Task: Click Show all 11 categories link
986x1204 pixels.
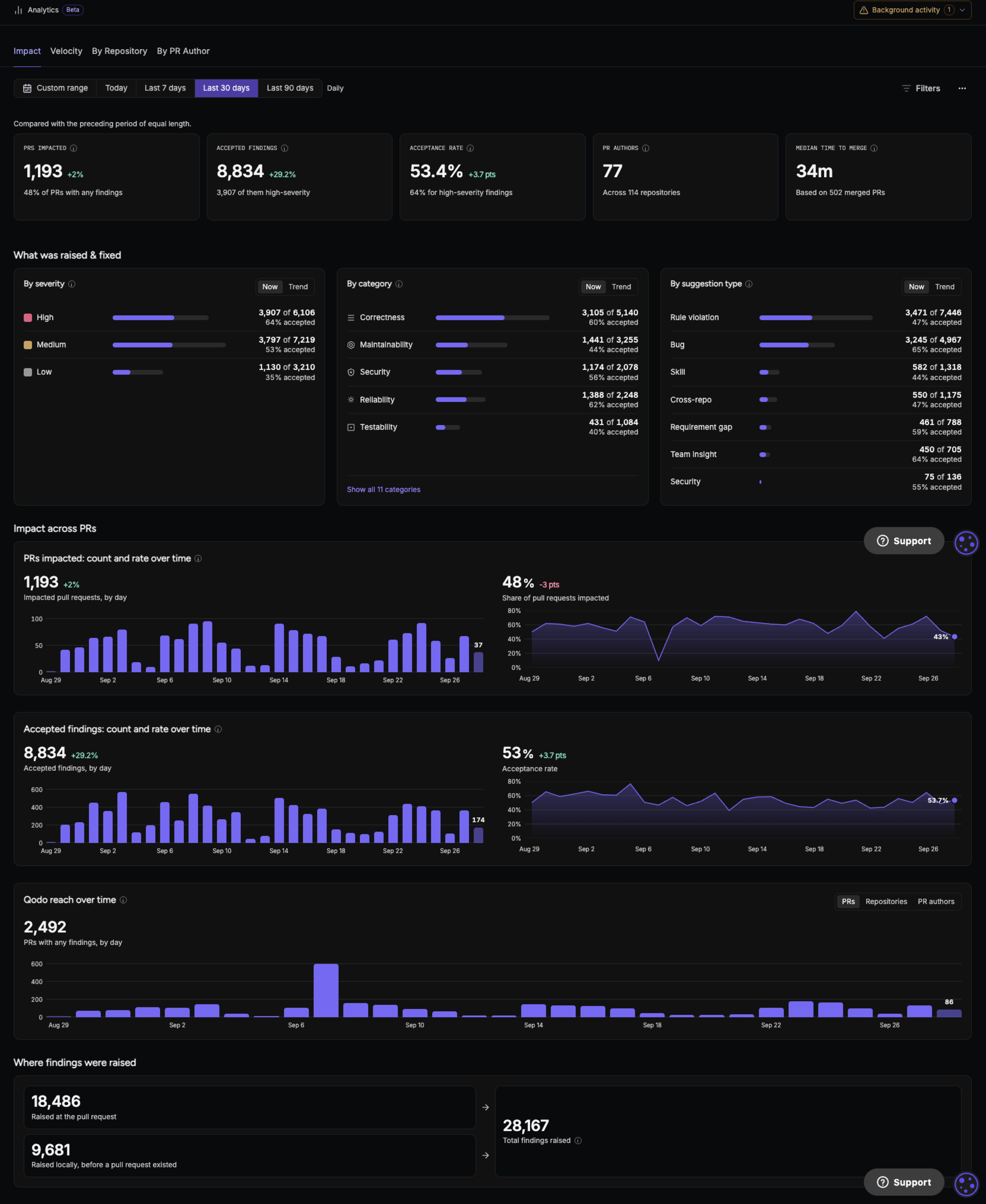Action: [x=383, y=490]
